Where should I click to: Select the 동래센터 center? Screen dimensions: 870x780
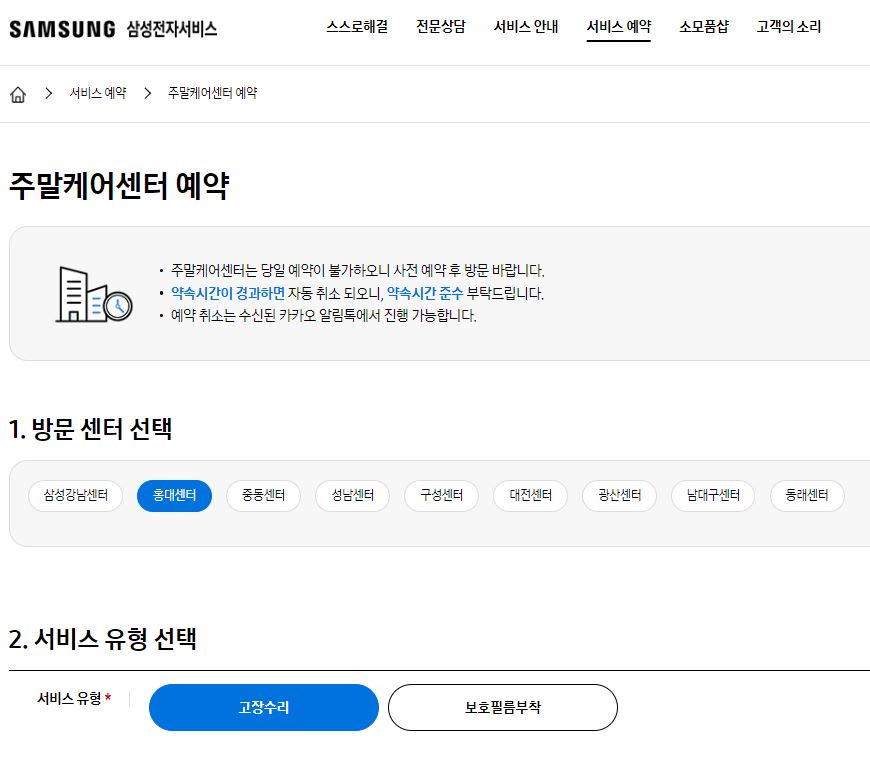click(x=806, y=495)
